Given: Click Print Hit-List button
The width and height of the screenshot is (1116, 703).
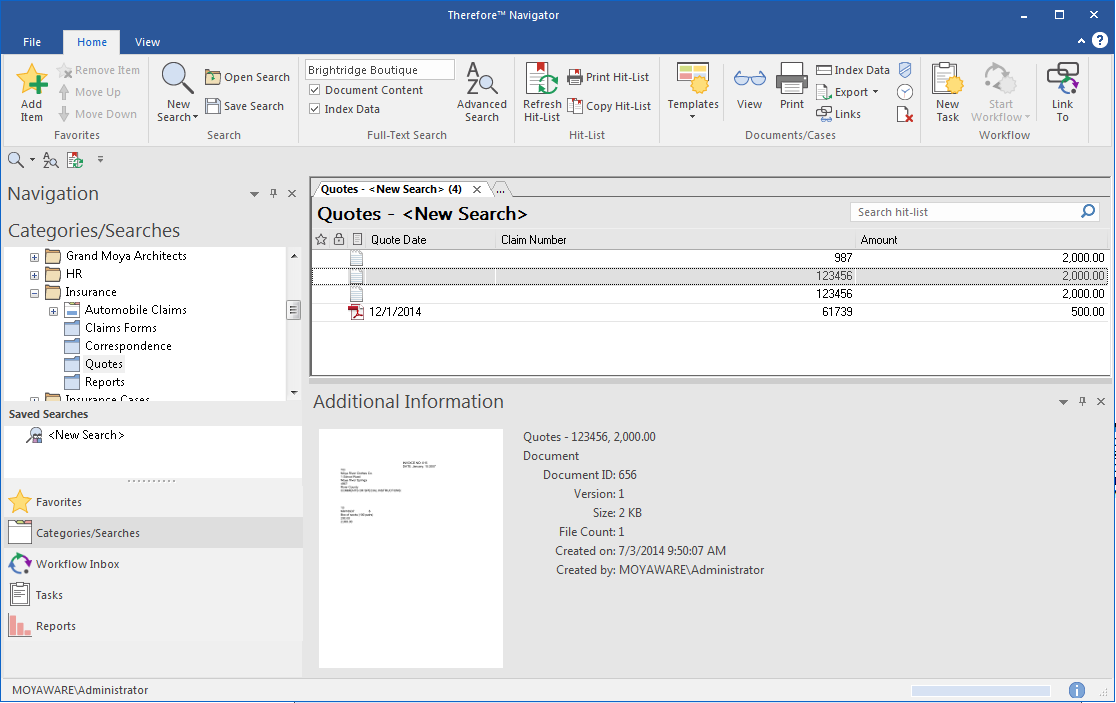Looking at the screenshot, I should point(608,77).
